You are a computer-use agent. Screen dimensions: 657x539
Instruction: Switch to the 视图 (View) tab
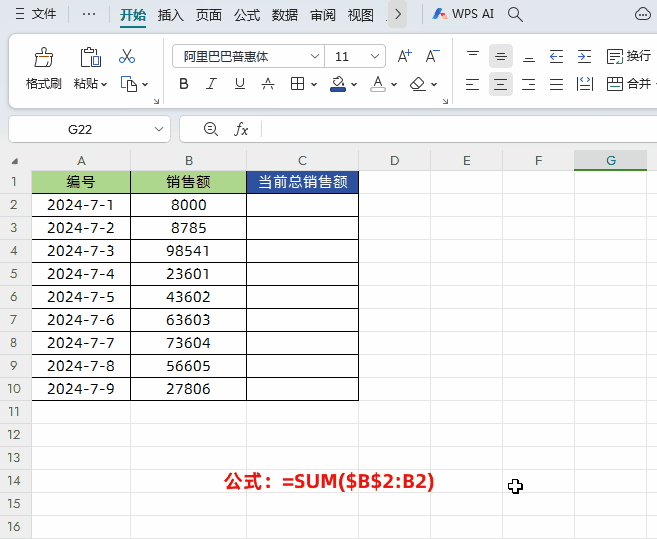pos(361,15)
